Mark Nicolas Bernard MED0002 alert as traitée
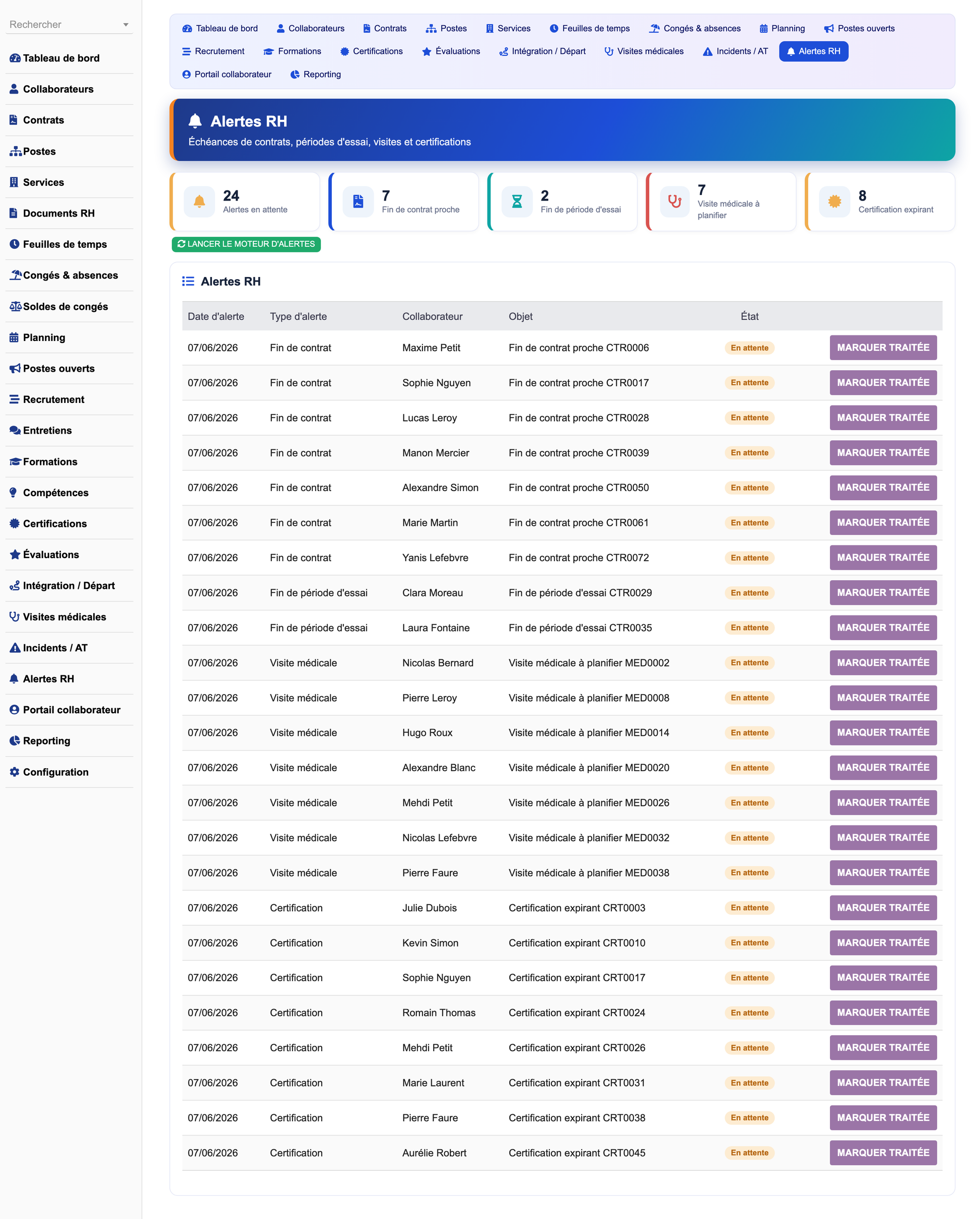980x1219 pixels. pyautogui.click(x=883, y=663)
